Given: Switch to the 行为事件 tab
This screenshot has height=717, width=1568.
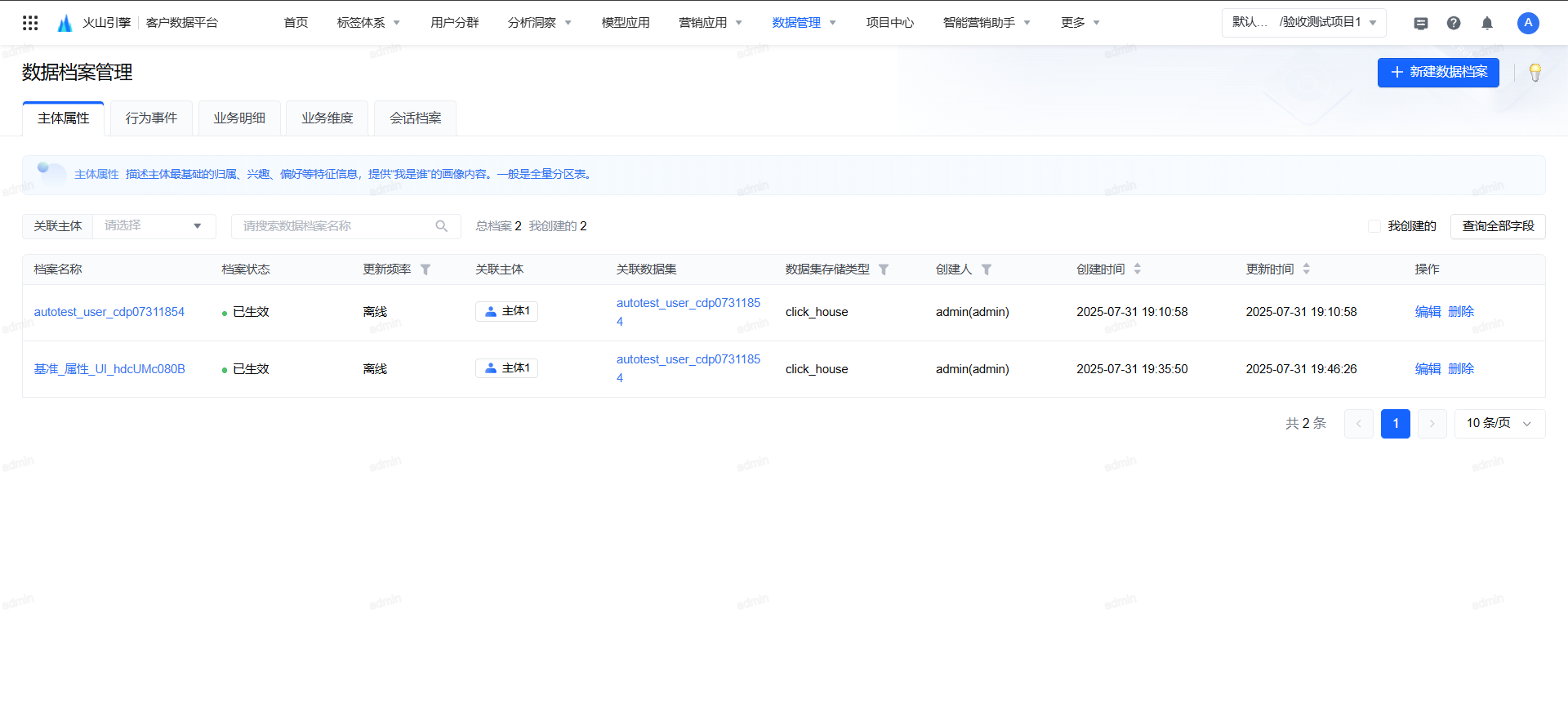Looking at the screenshot, I should pos(151,118).
